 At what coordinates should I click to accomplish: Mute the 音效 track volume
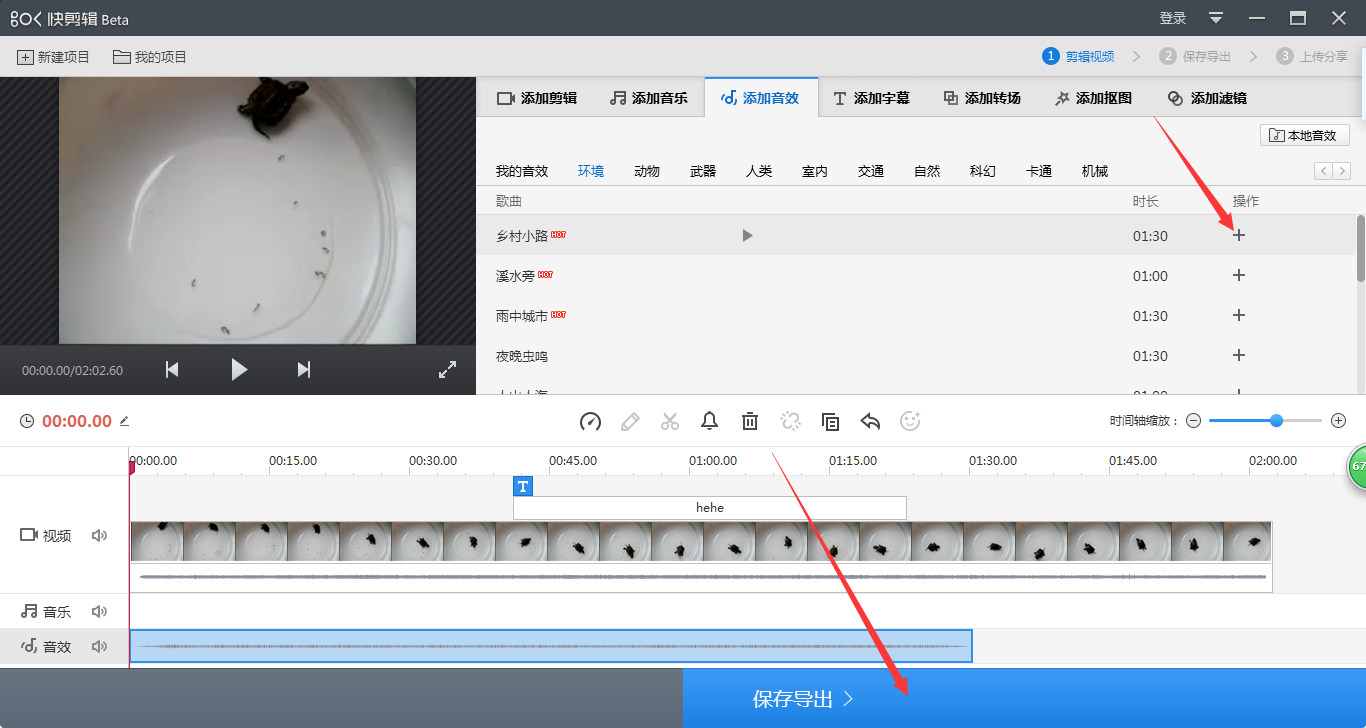point(99,646)
